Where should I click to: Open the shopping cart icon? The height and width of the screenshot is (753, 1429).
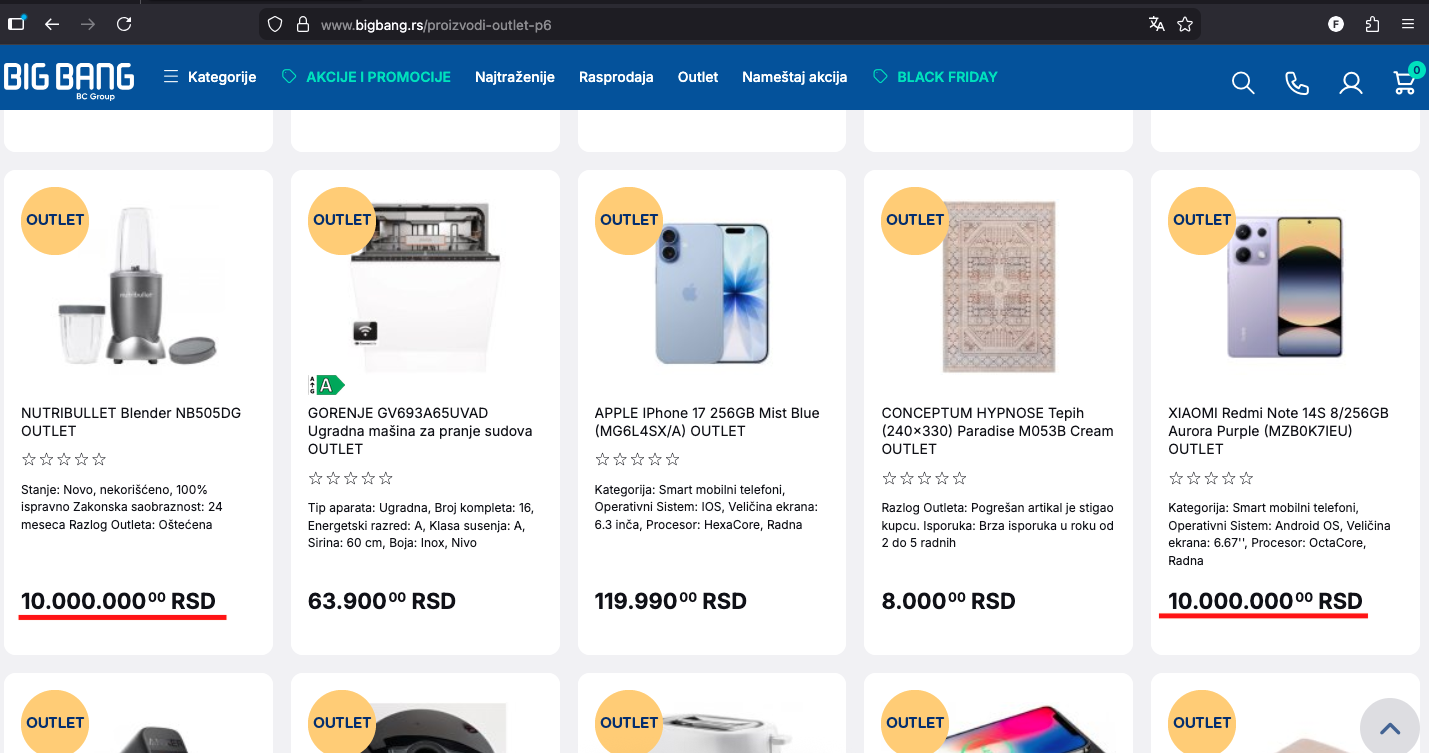pyautogui.click(x=1405, y=82)
